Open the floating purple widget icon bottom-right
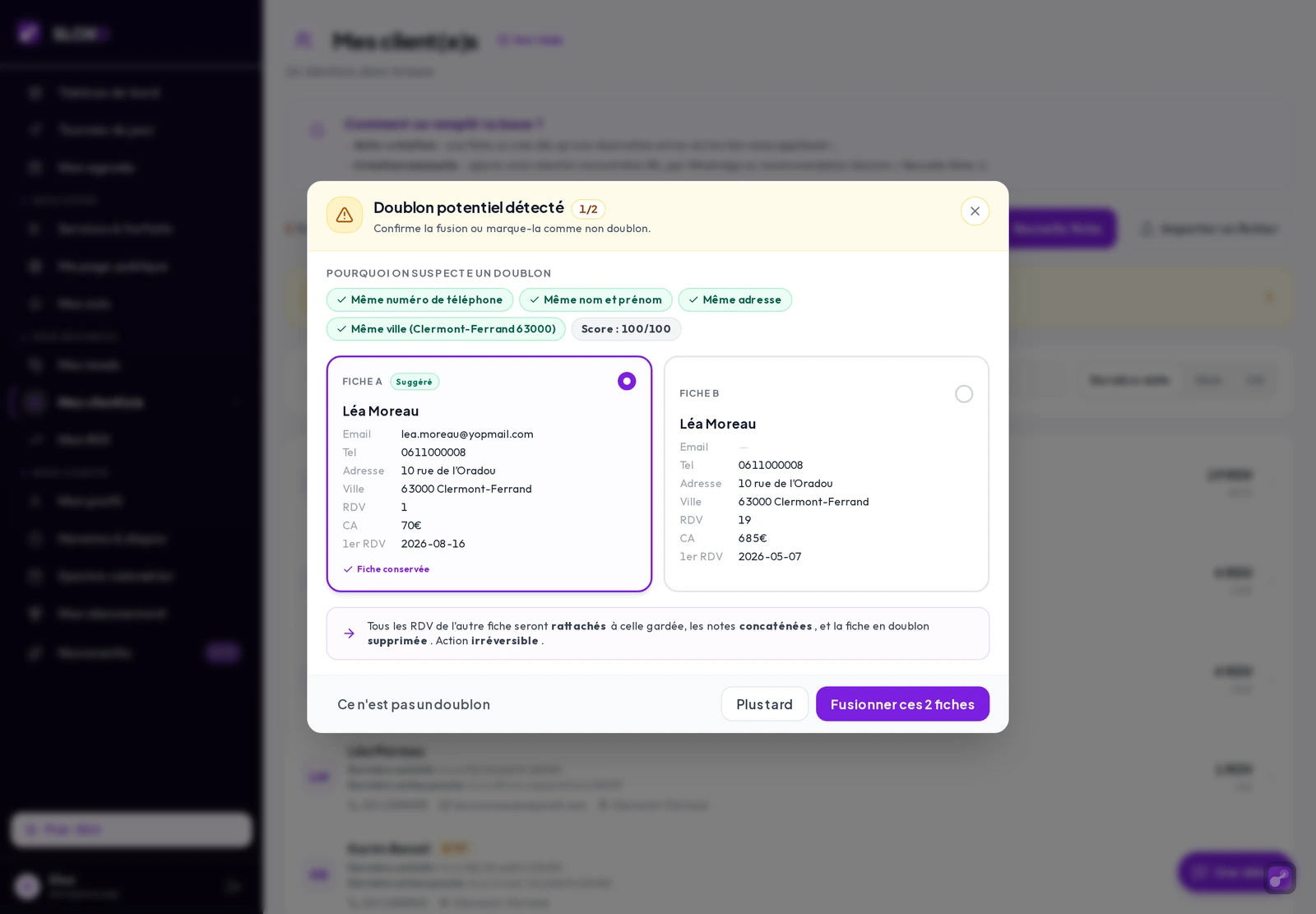1316x914 pixels. coord(1279,878)
